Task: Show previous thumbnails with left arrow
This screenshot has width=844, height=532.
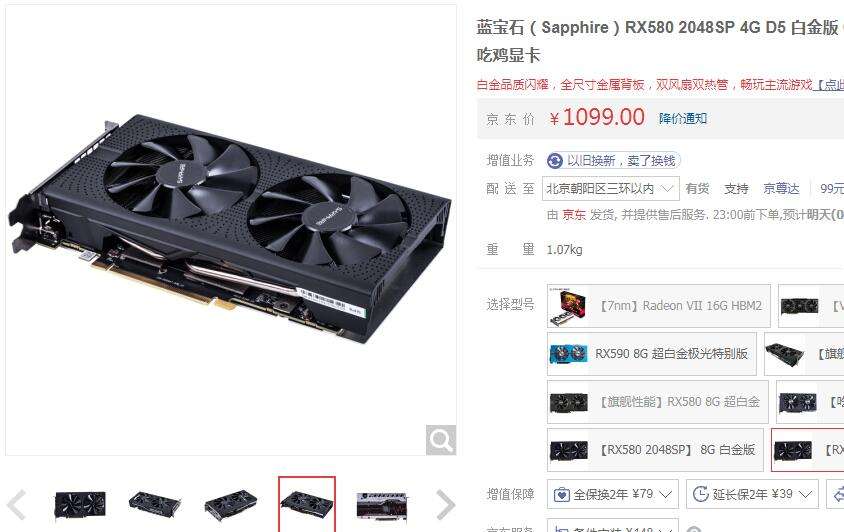Action: pyautogui.click(x=17, y=505)
